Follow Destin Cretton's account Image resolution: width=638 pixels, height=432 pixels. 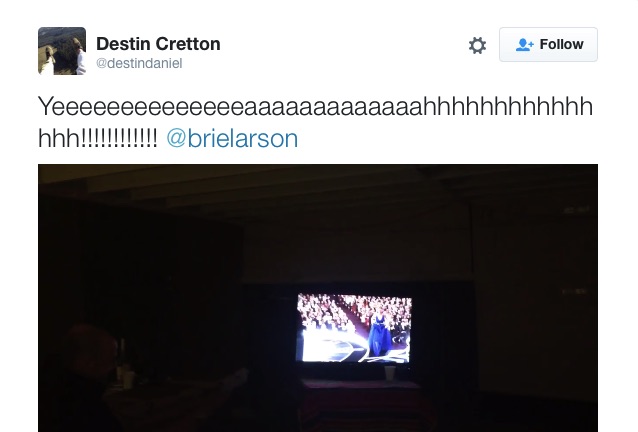coord(548,44)
